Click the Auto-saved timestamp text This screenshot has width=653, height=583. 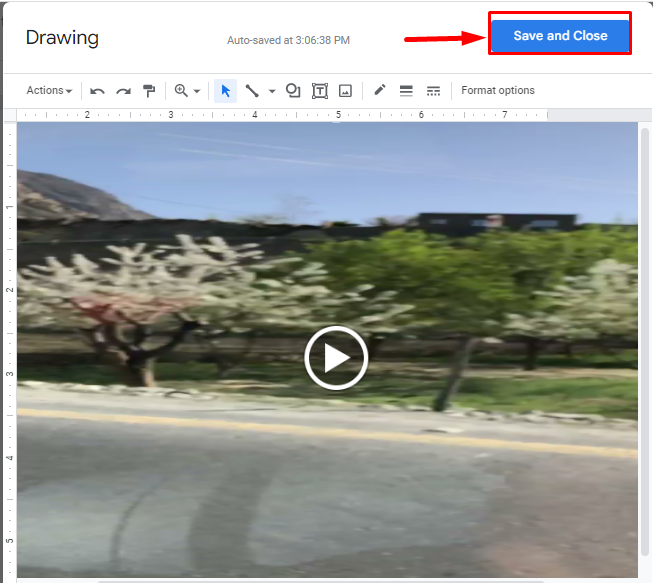[x=288, y=40]
